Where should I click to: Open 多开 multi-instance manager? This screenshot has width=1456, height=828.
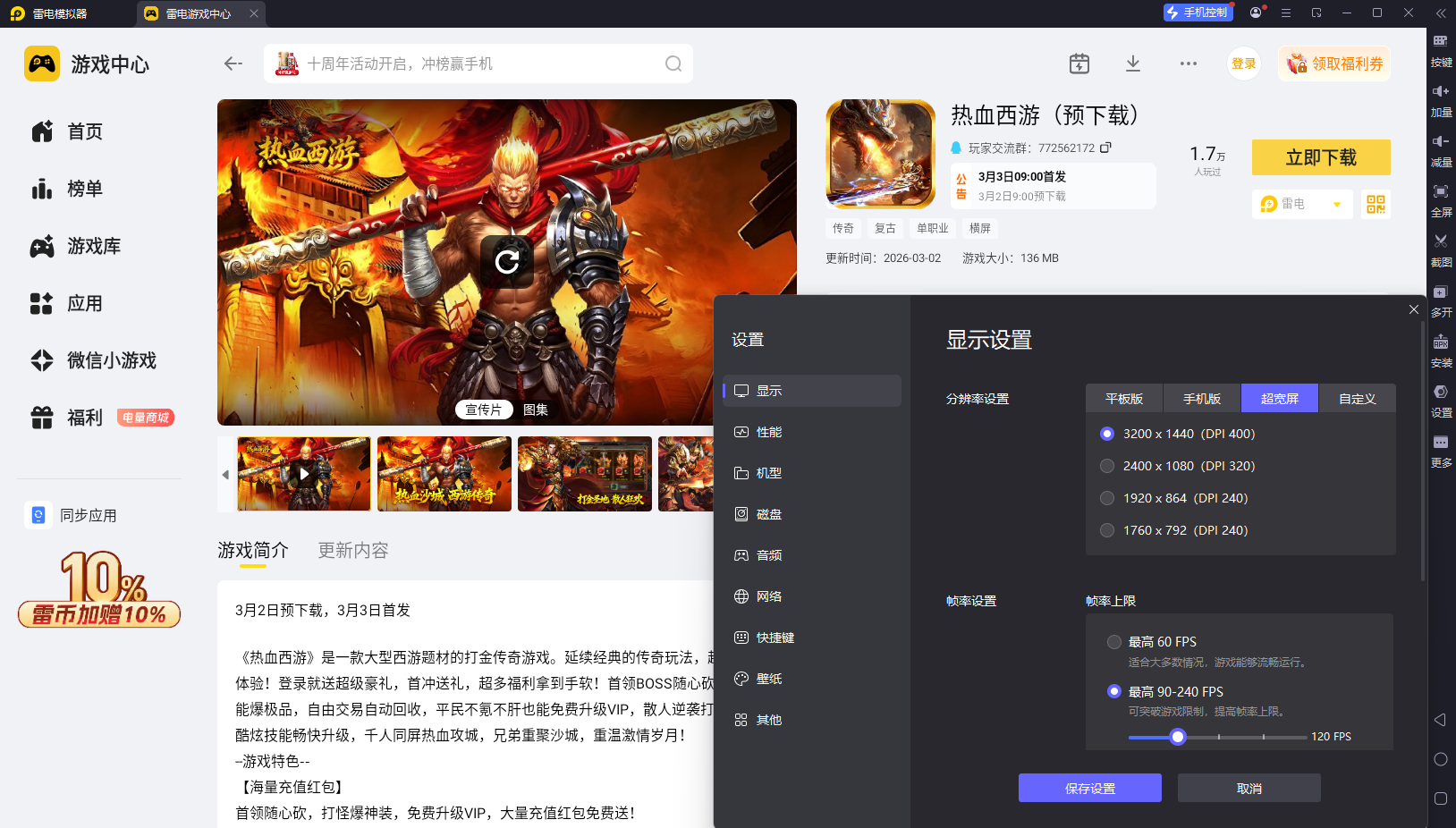tap(1441, 301)
